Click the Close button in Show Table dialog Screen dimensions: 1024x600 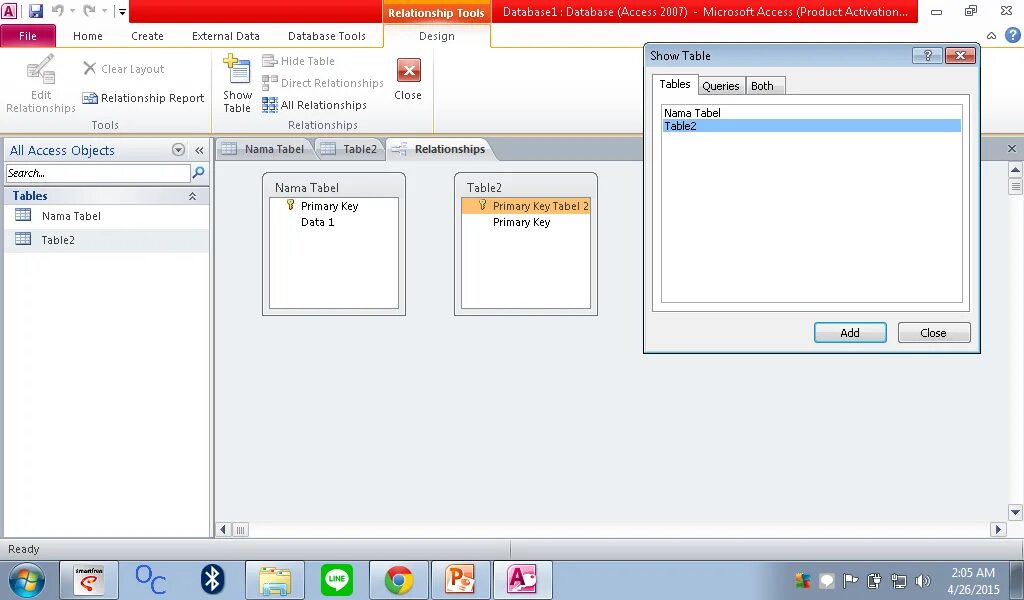tap(934, 332)
